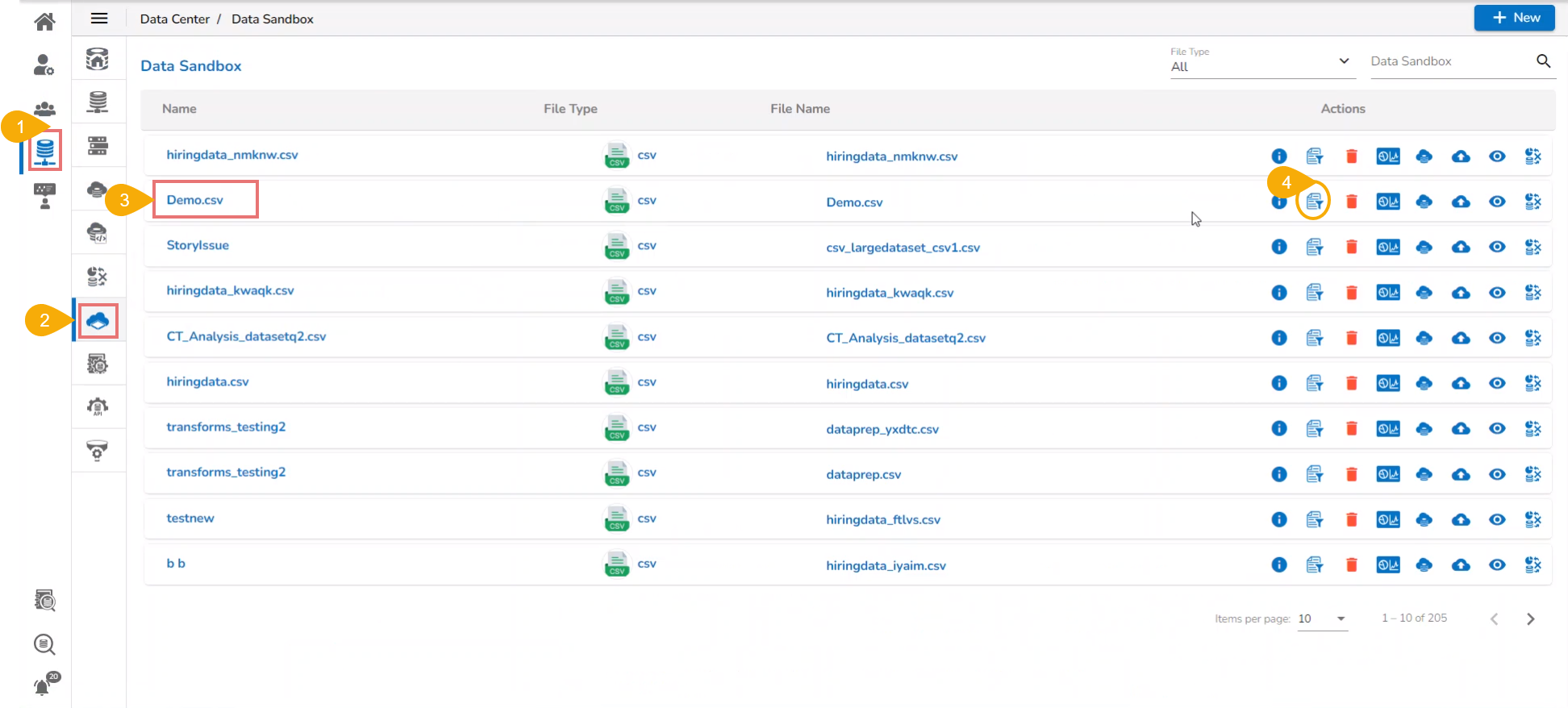Click info icon for hiringdata_nmknw.csv row

[1278, 156]
